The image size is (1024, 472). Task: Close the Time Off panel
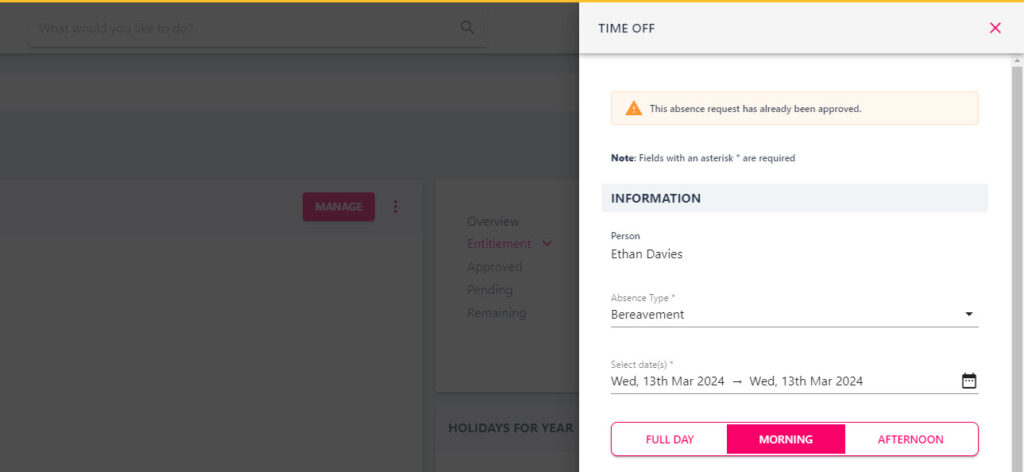click(x=995, y=28)
